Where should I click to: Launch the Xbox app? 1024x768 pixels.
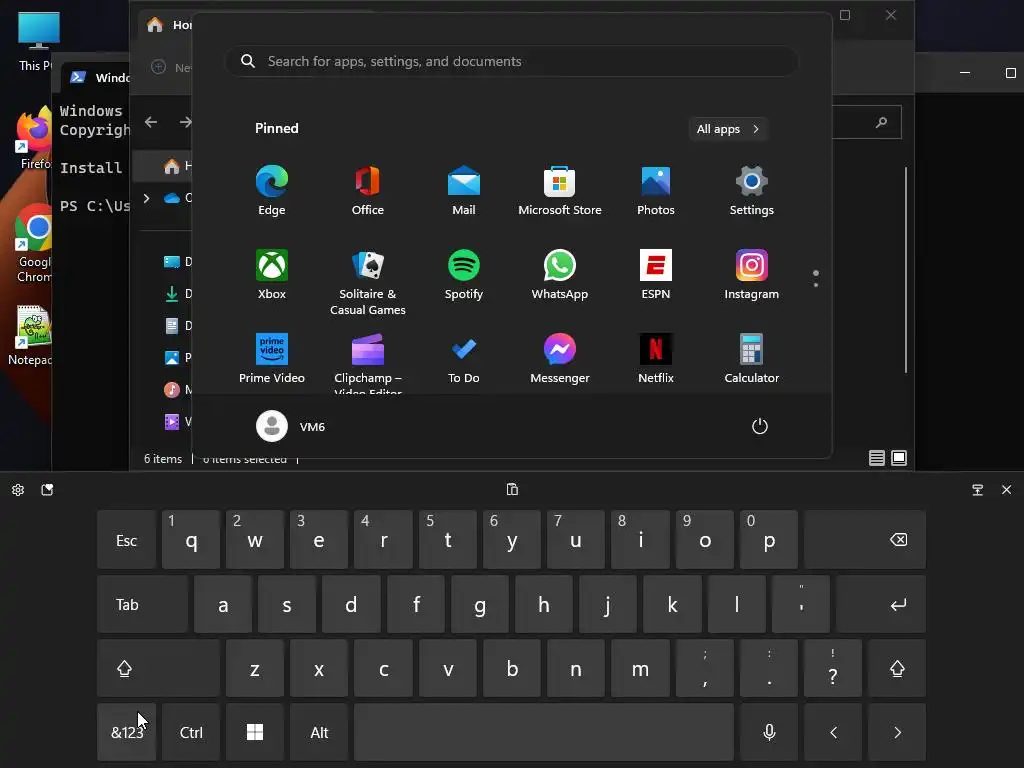[x=271, y=274]
